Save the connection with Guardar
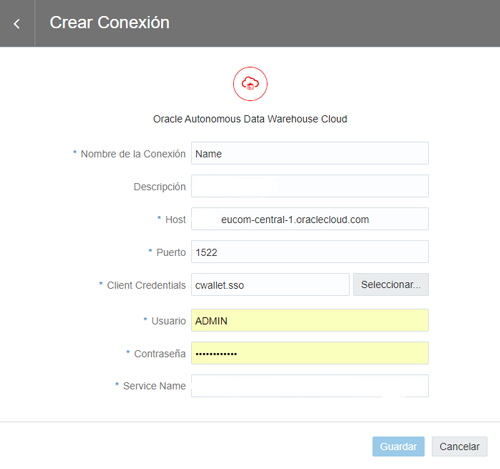Screen dimensions: 500x469 [x=398, y=446]
